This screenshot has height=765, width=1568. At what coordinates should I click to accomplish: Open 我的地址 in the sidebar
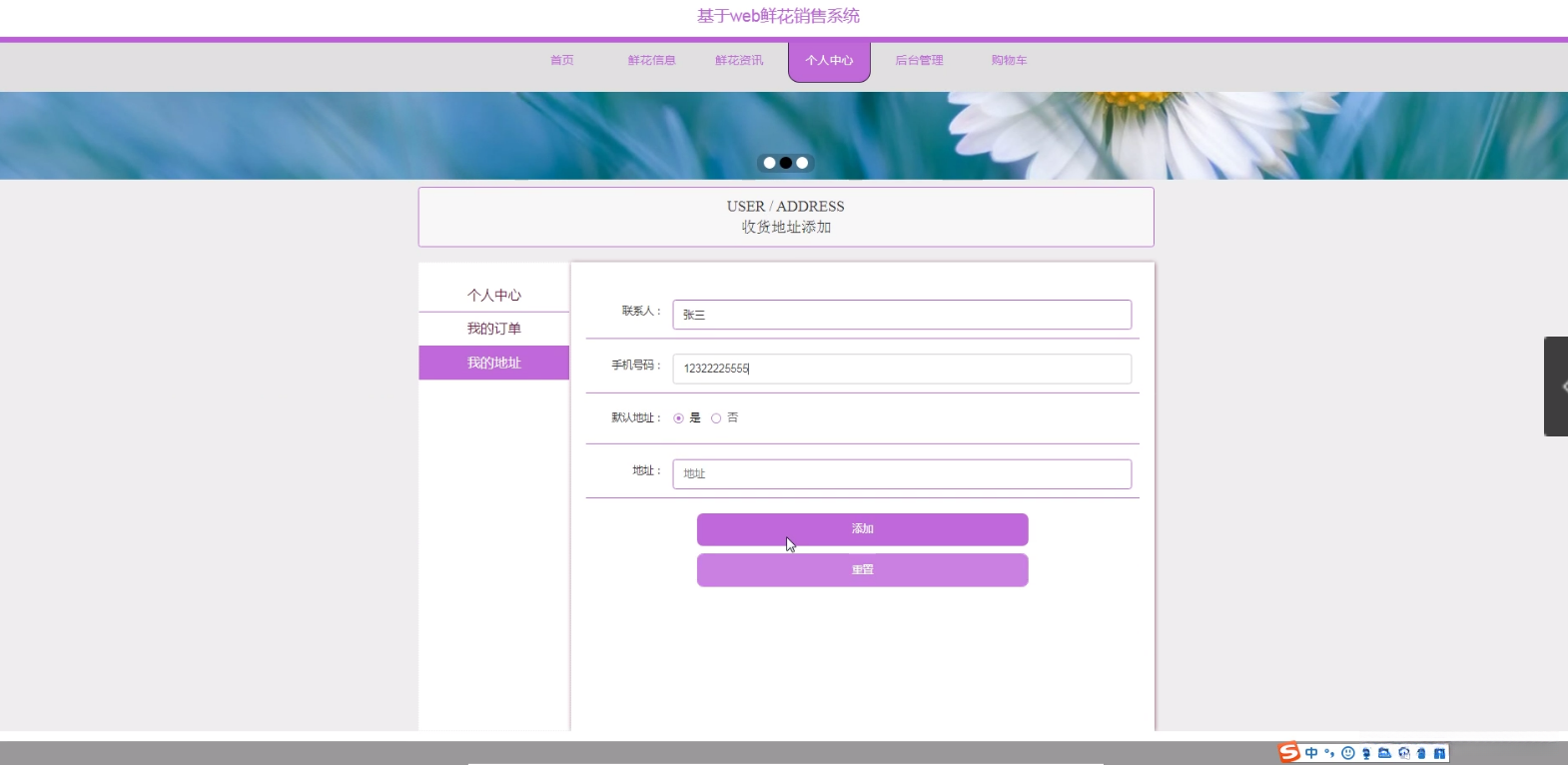pos(494,363)
